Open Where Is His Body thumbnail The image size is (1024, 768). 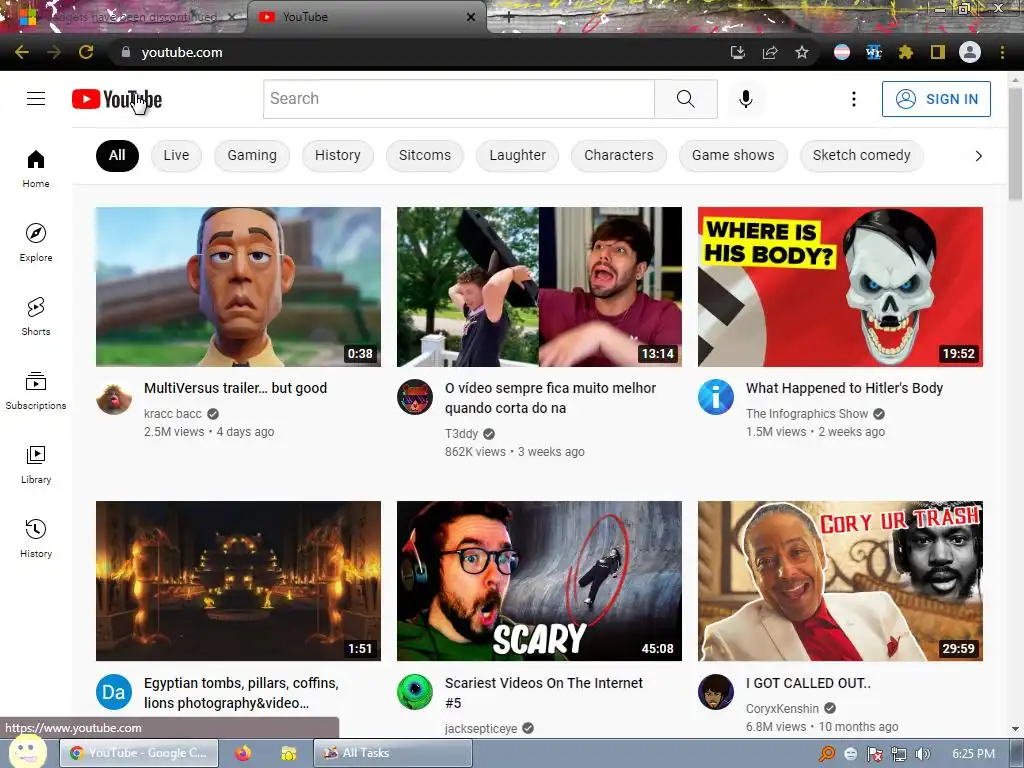pos(840,287)
